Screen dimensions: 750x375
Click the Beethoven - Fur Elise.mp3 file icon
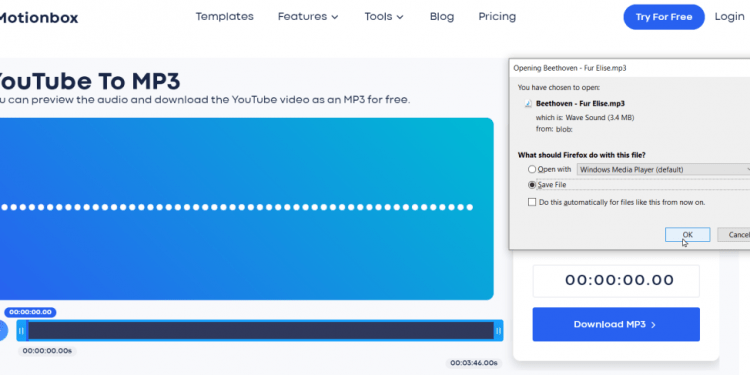pyautogui.click(x=528, y=103)
